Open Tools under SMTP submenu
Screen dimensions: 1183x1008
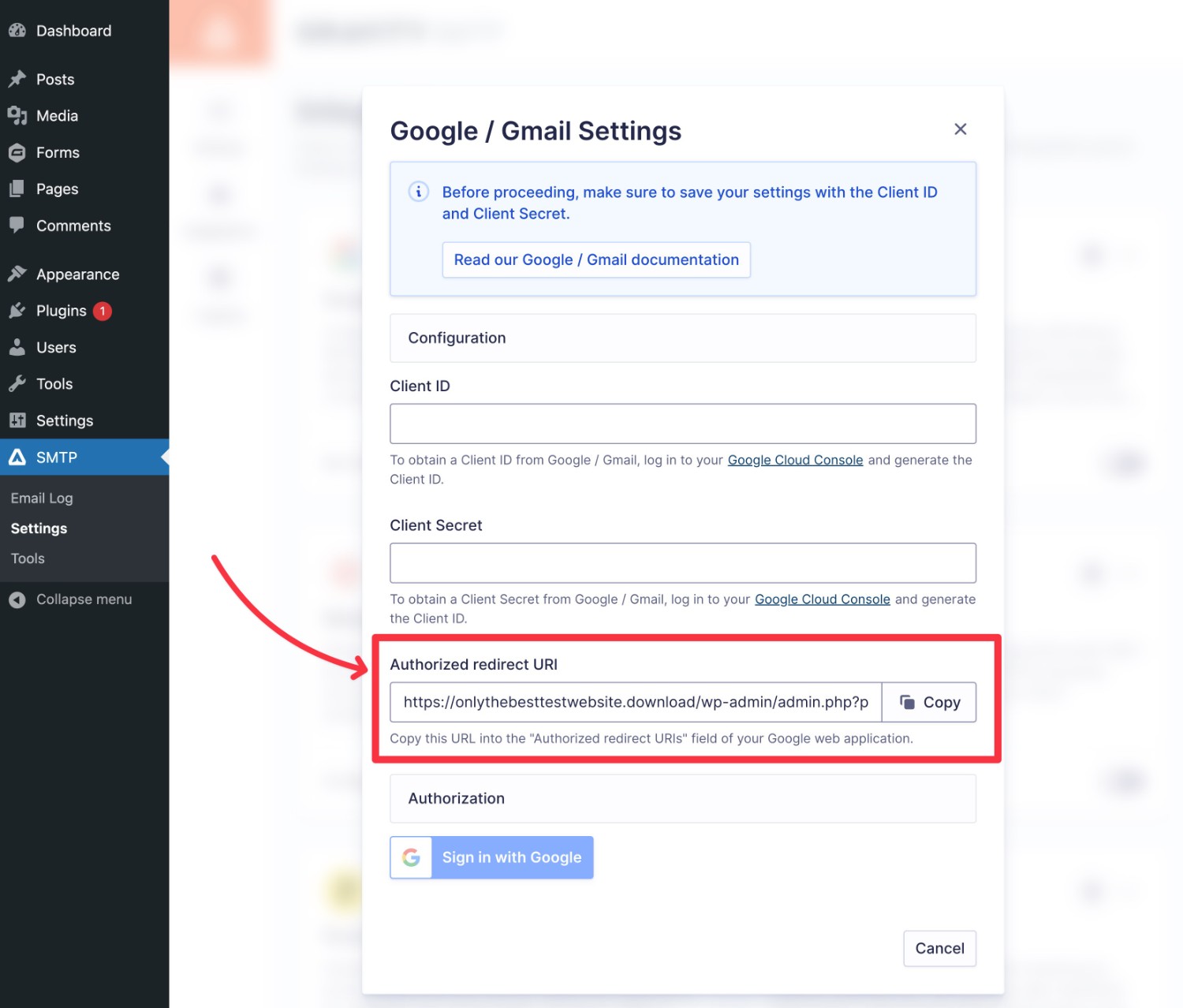pyautogui.click(x=28, y=558)
